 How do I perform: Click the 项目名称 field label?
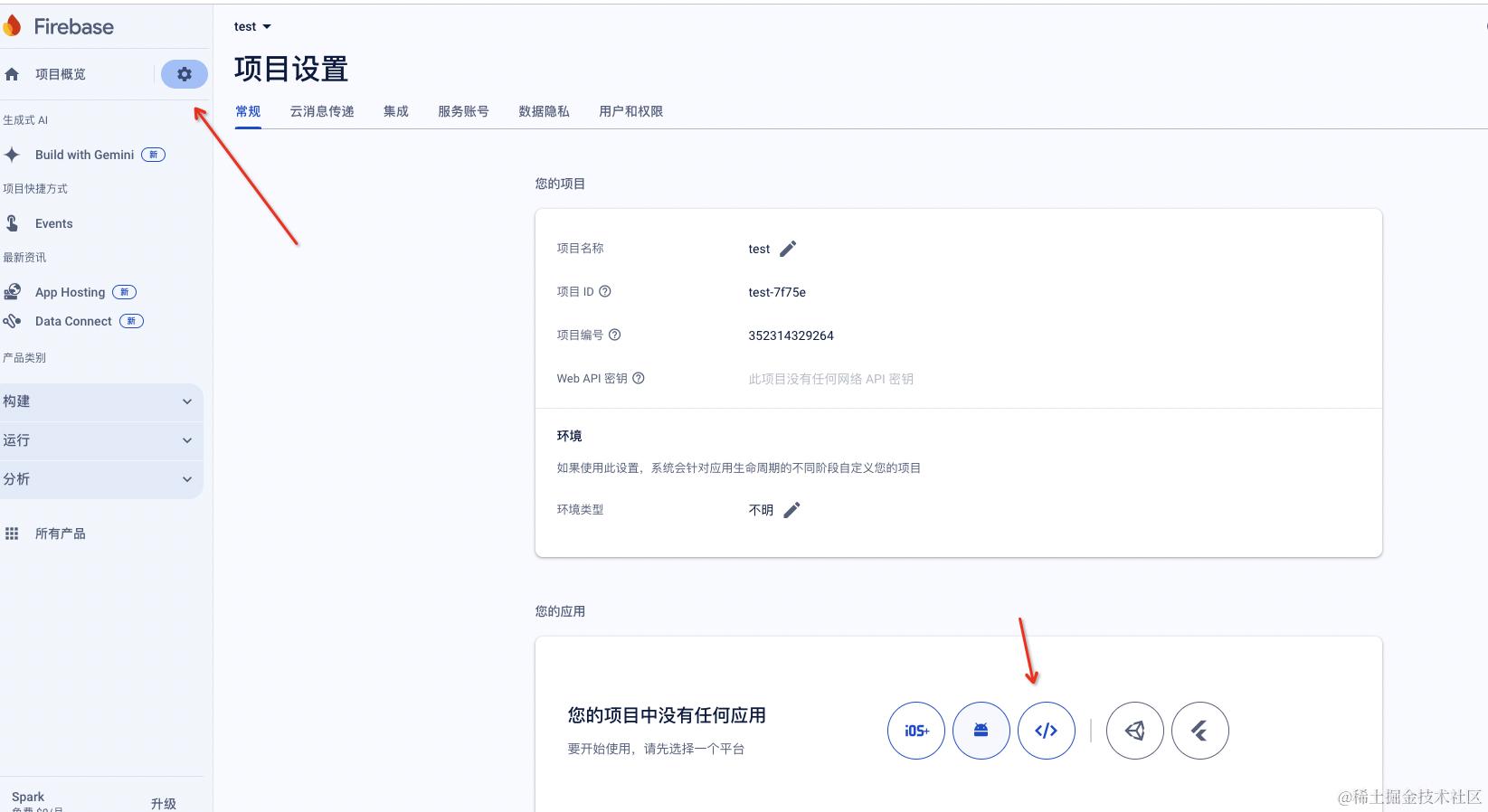(580, 248)
